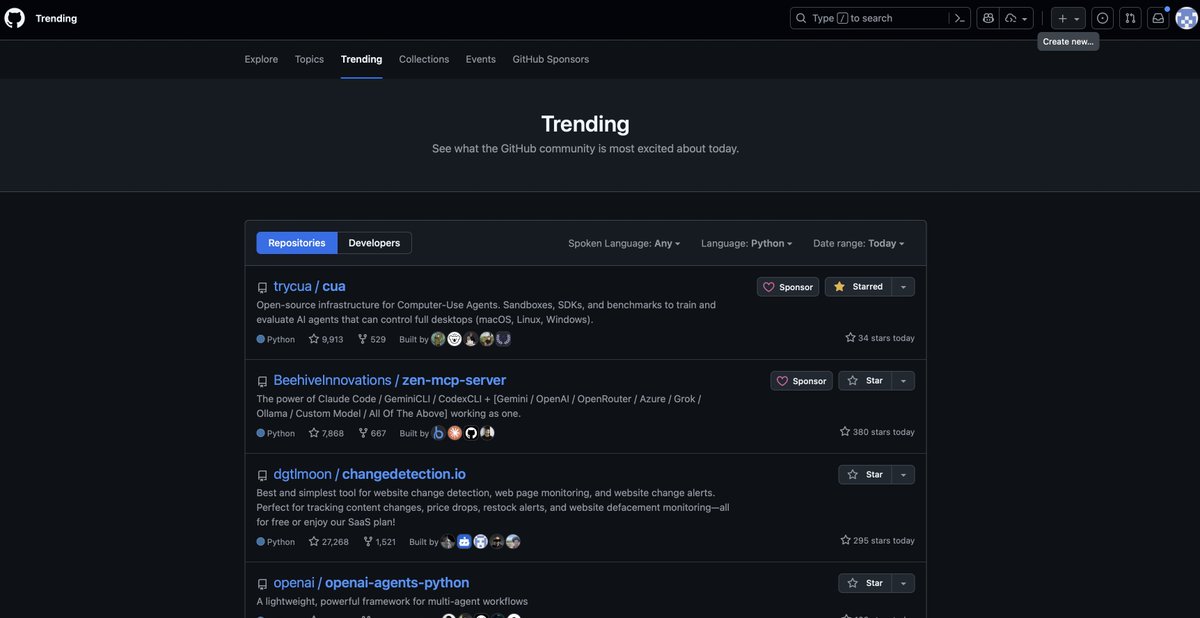Open last contributor avatar of trycua / cua
1200x618 pixels.
coord(504,339)
